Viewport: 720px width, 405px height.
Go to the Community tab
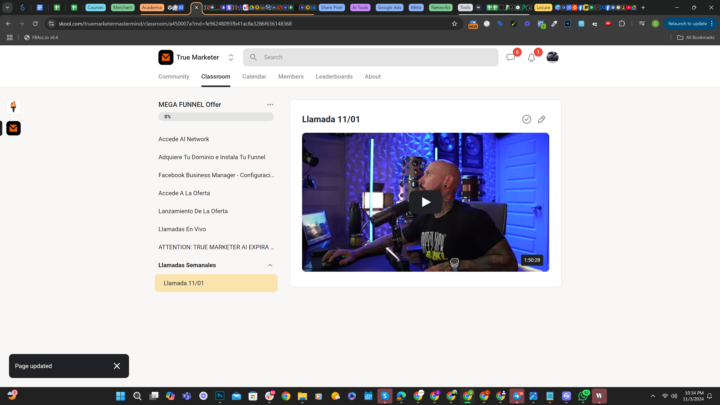click(174, 77)
